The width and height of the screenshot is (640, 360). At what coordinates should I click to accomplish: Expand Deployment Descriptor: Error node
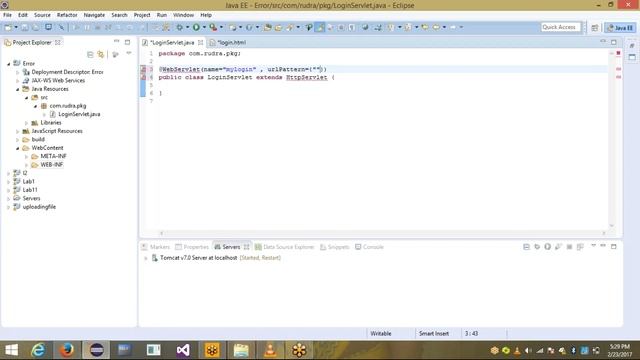point(18,72)
